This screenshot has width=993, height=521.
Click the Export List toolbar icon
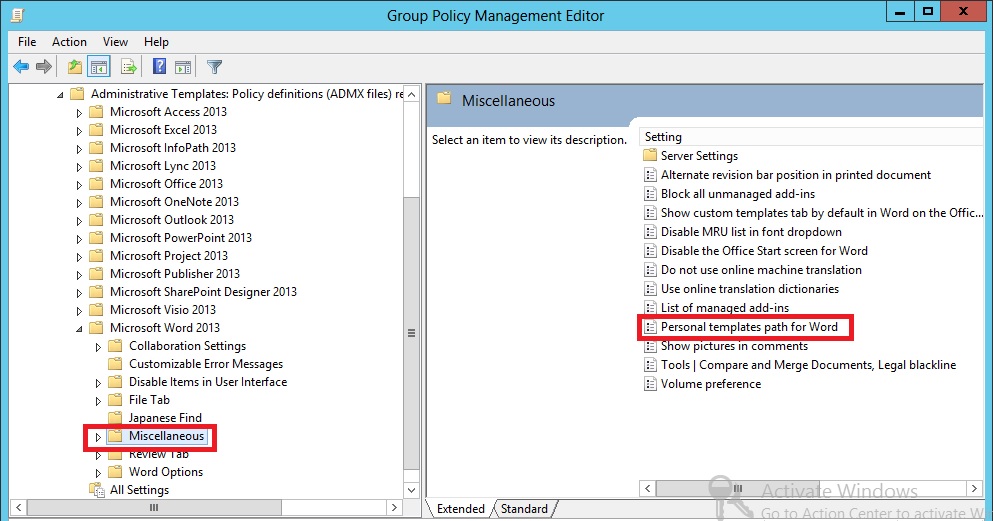[x=129, y=66]
